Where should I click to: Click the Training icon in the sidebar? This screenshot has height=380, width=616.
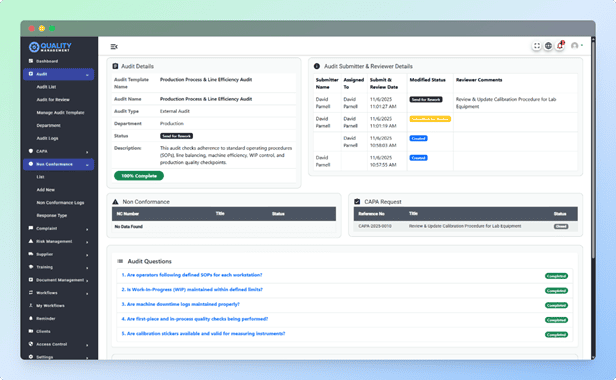(x=31, y=267)
